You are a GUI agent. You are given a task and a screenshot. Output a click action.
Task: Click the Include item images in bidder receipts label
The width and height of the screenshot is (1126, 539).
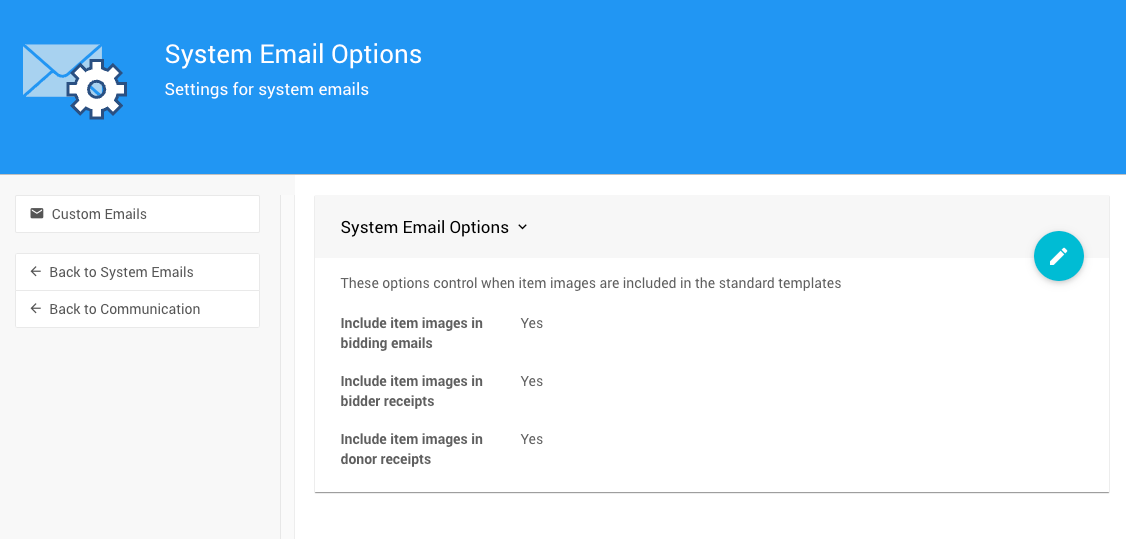(x=411, y=391)
